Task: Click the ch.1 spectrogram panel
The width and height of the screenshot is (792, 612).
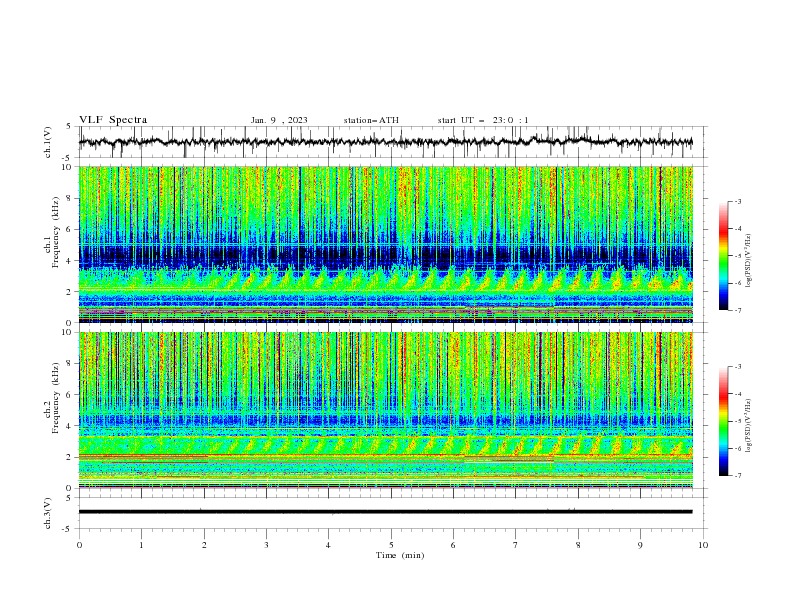Action: tap(385, 244)
